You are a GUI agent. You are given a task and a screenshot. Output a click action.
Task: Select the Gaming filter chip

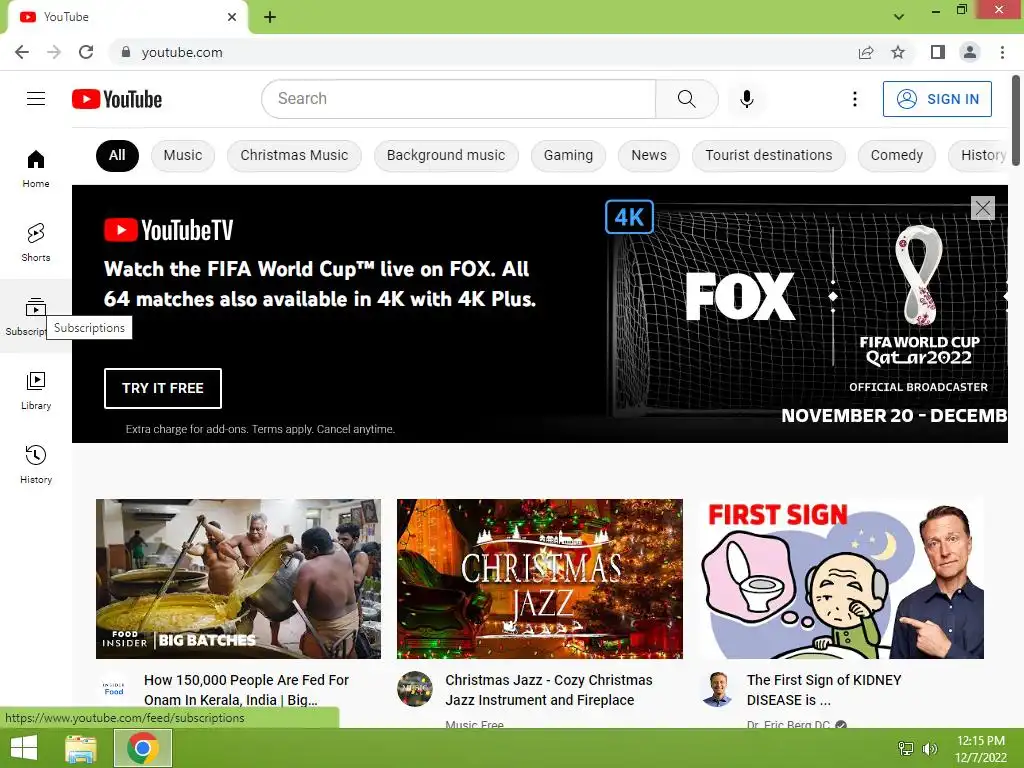pos(568,155)
